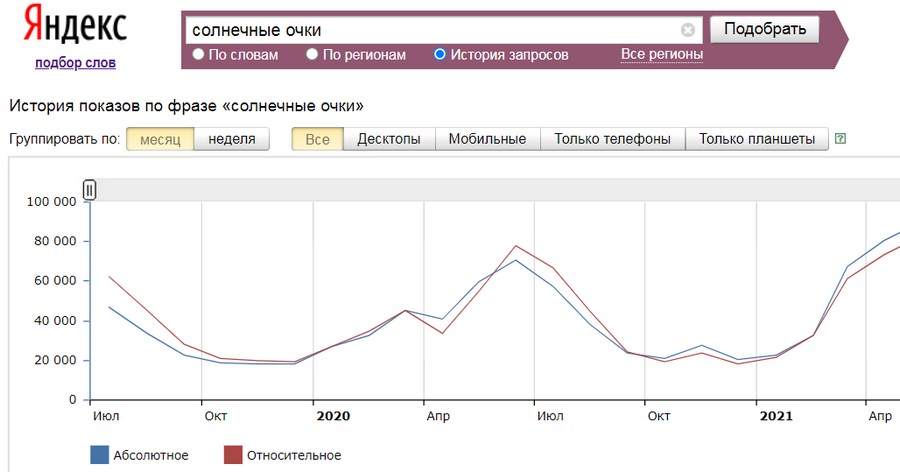This screenshot has width=900, height=472.
Task: Filter by 'Только телефоны'
Action: [x=612, y=139]
